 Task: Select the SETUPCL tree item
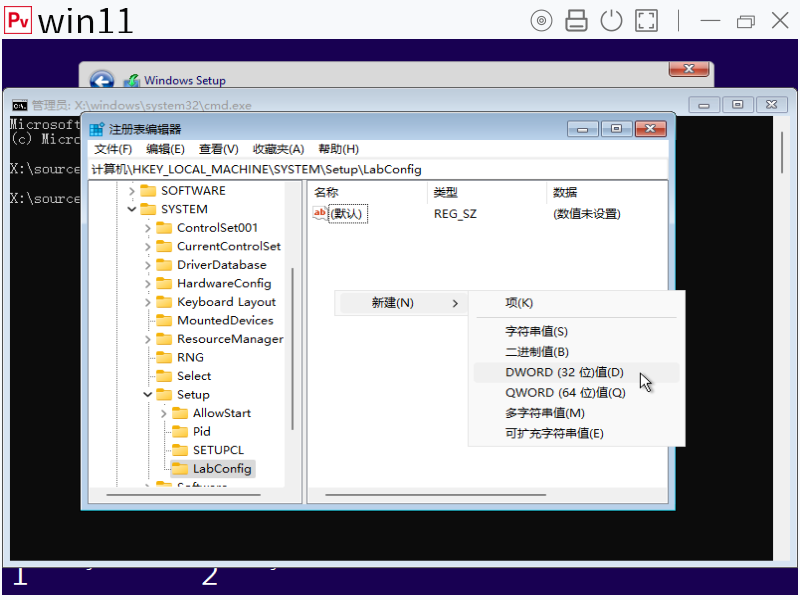tap(218, 450)
